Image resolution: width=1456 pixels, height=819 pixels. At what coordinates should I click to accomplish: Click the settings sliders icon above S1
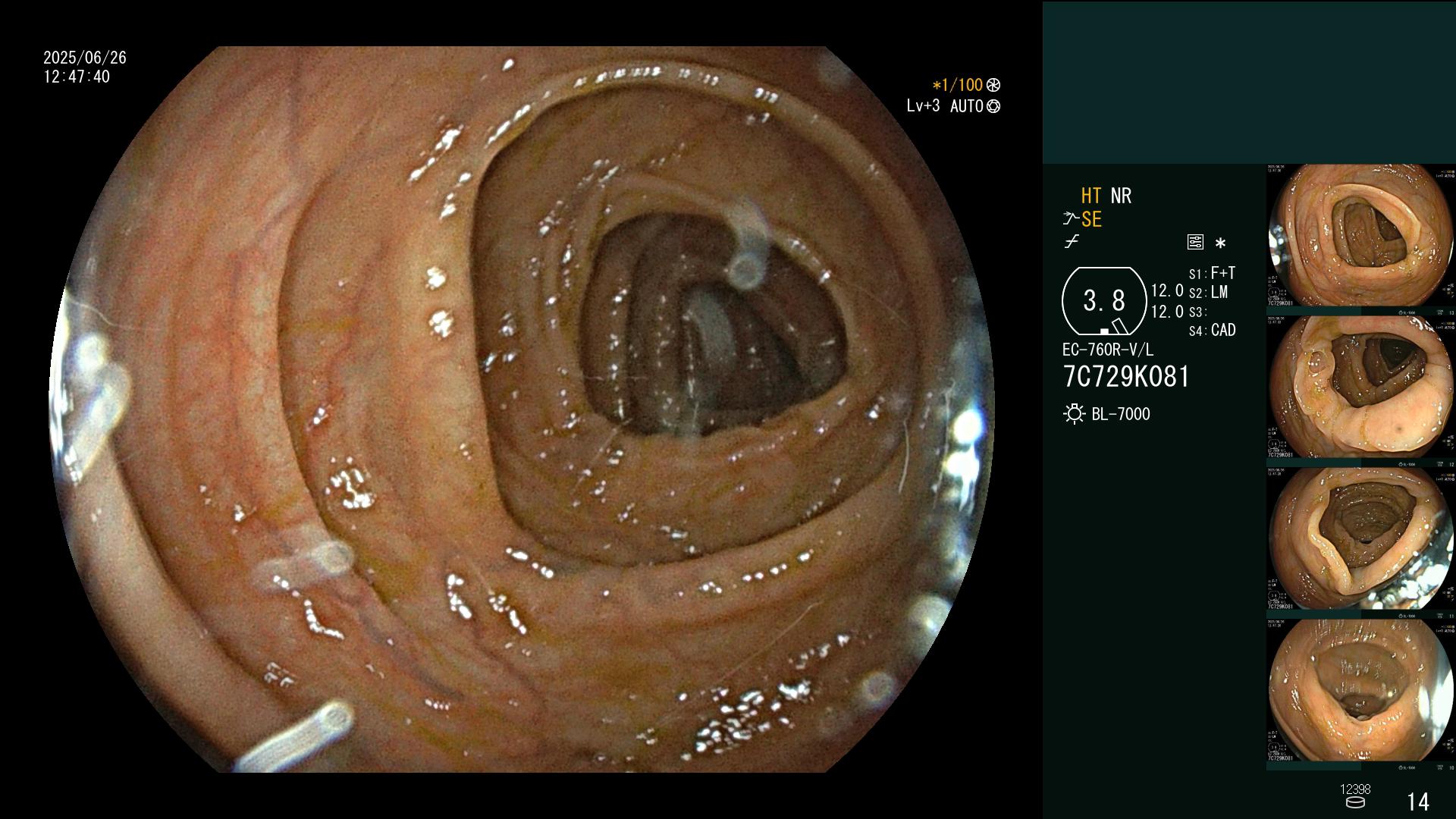pos(1195,243)
